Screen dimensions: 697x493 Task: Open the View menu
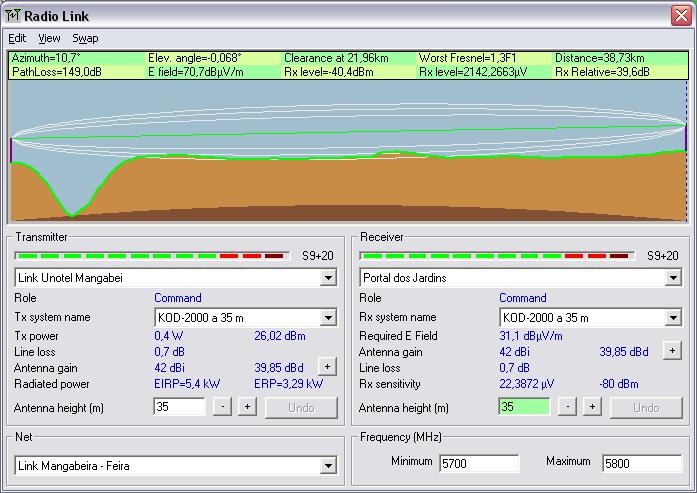tap(49, 38)
